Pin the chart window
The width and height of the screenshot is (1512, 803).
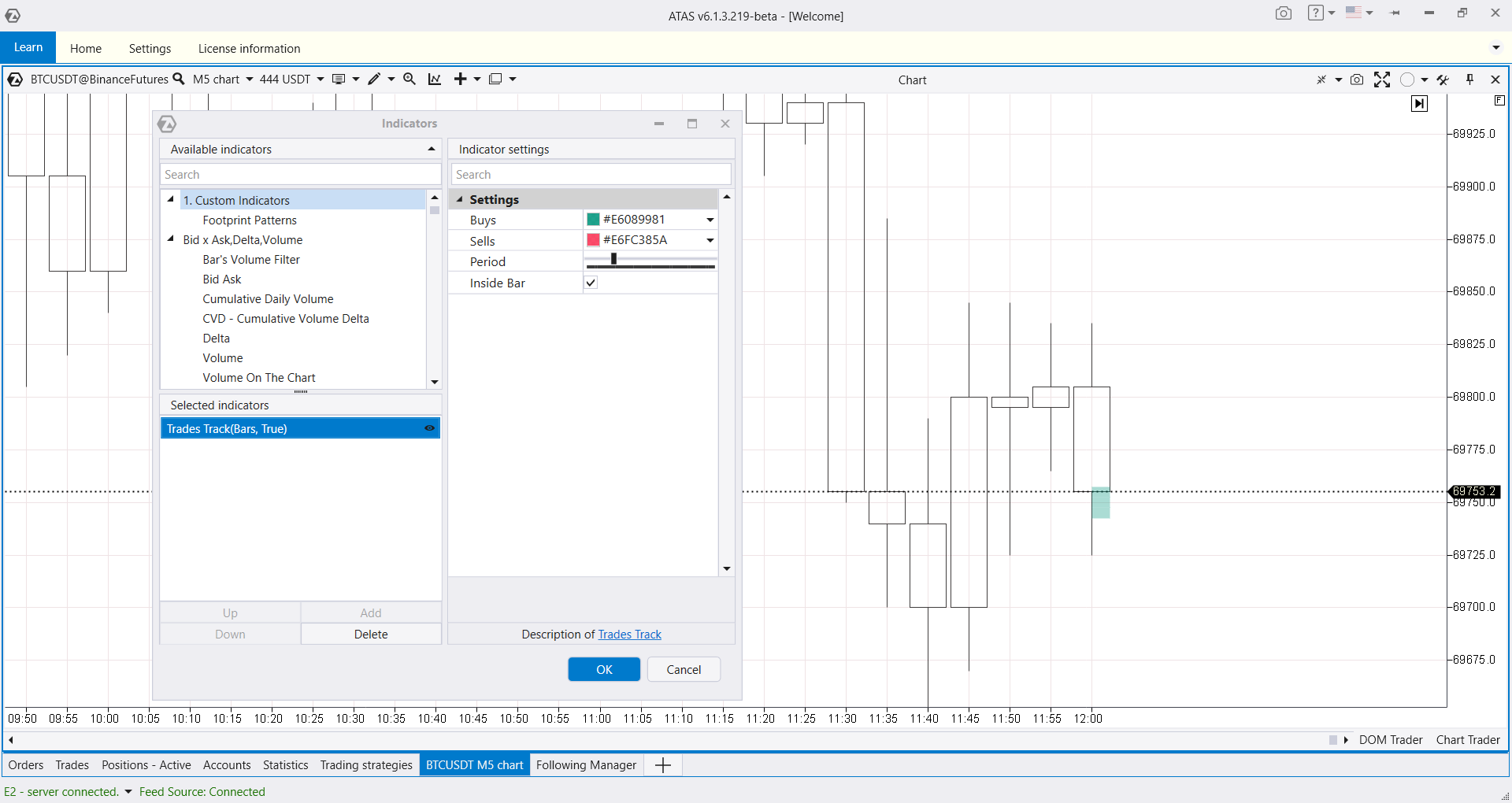1469,80
